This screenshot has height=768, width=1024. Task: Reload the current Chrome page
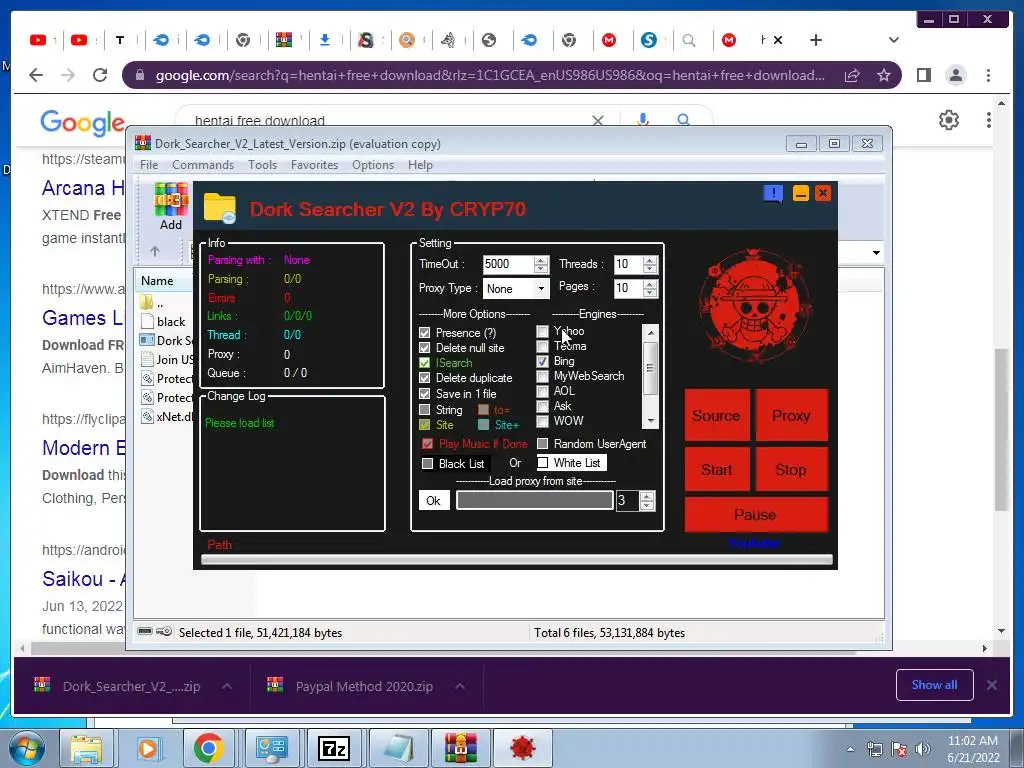pos(100,75)
